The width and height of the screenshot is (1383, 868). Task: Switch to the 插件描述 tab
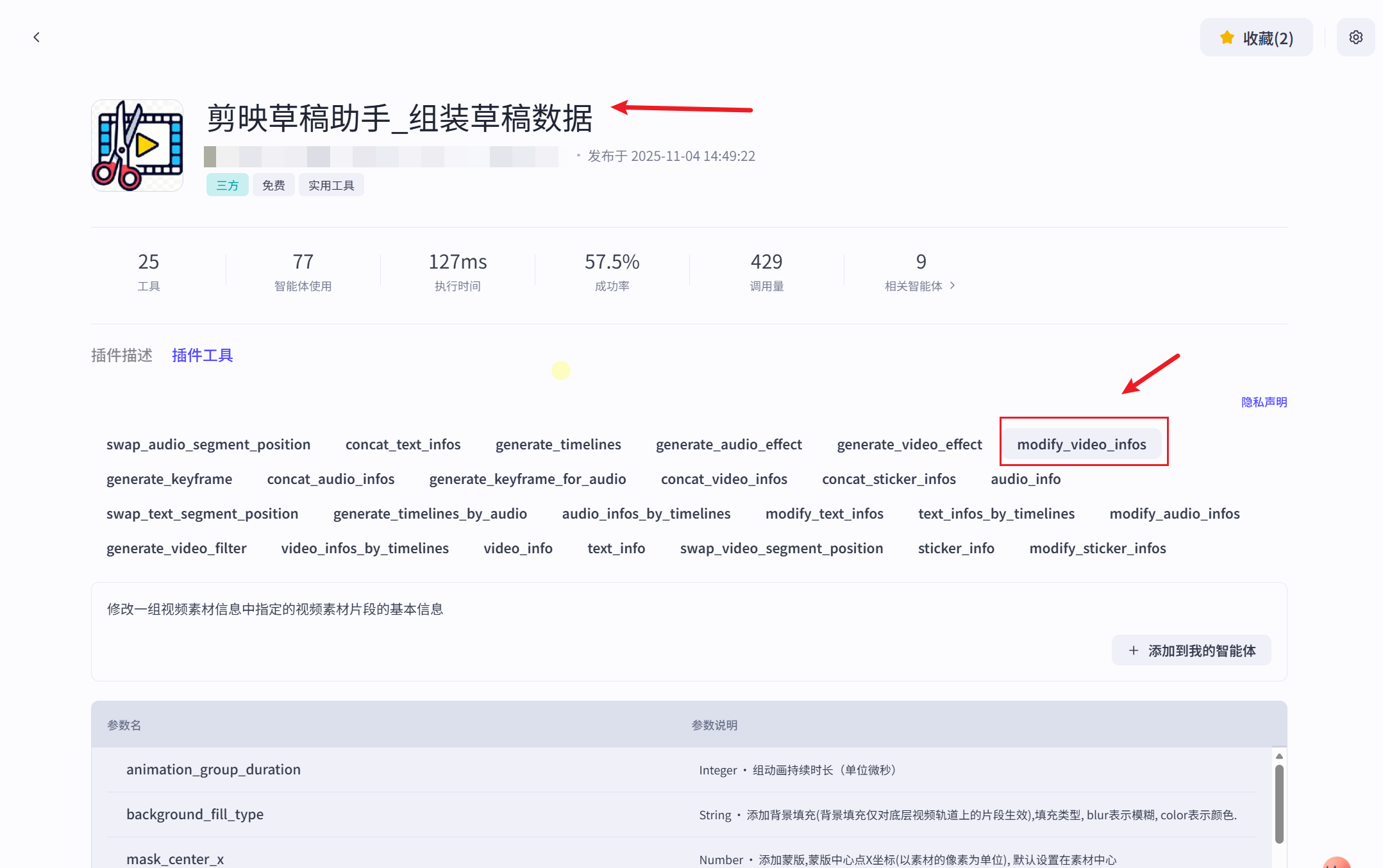click(122, 355)
